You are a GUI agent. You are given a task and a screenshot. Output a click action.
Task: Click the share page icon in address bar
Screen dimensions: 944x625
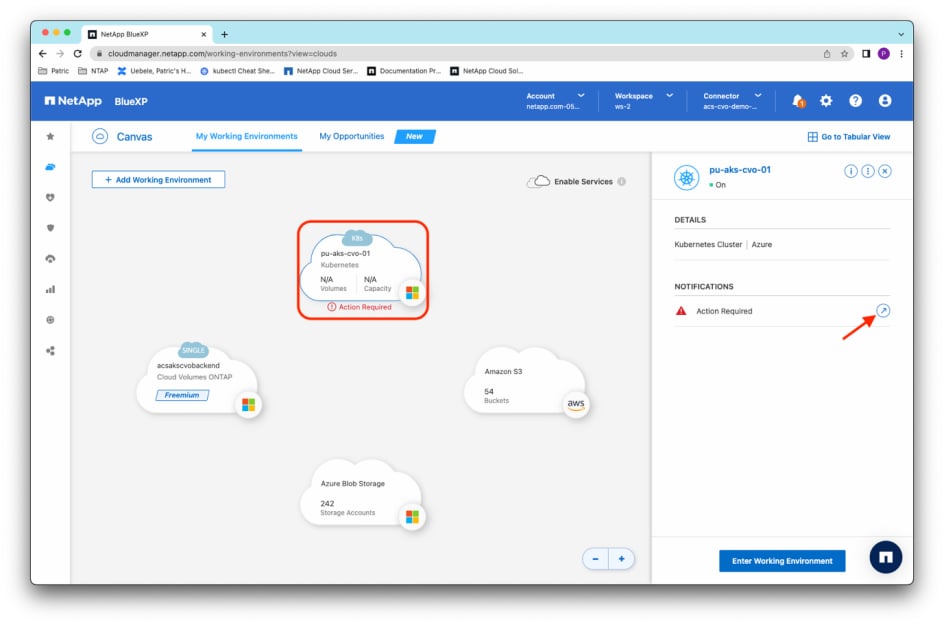click(x=827, y=54)
